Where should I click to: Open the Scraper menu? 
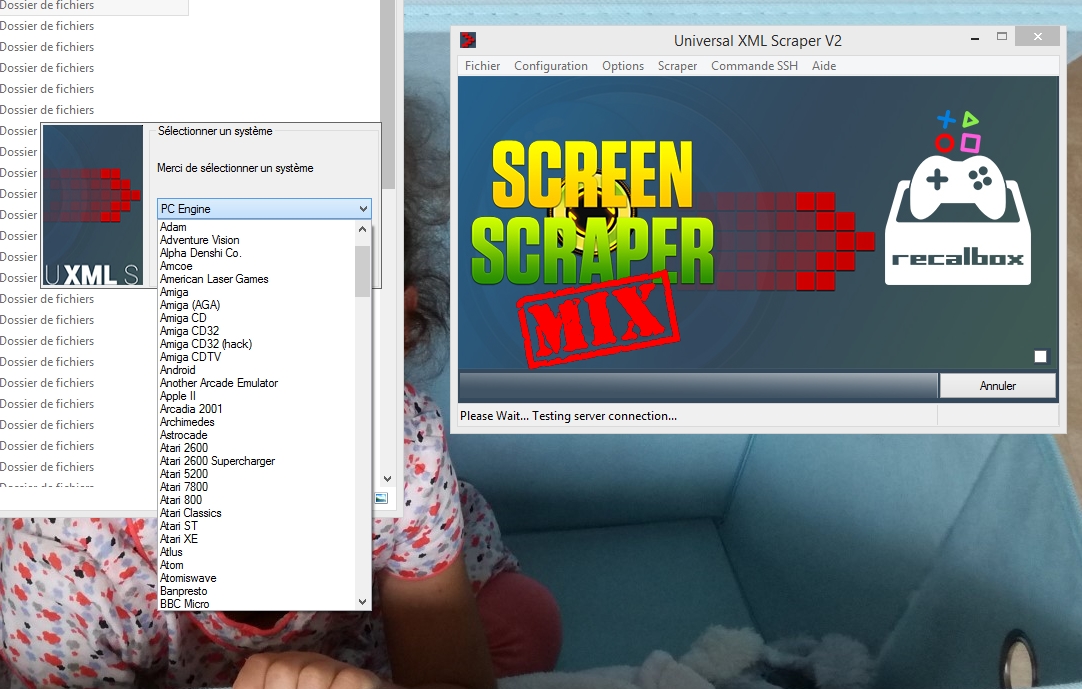click(x=677, y=66)
